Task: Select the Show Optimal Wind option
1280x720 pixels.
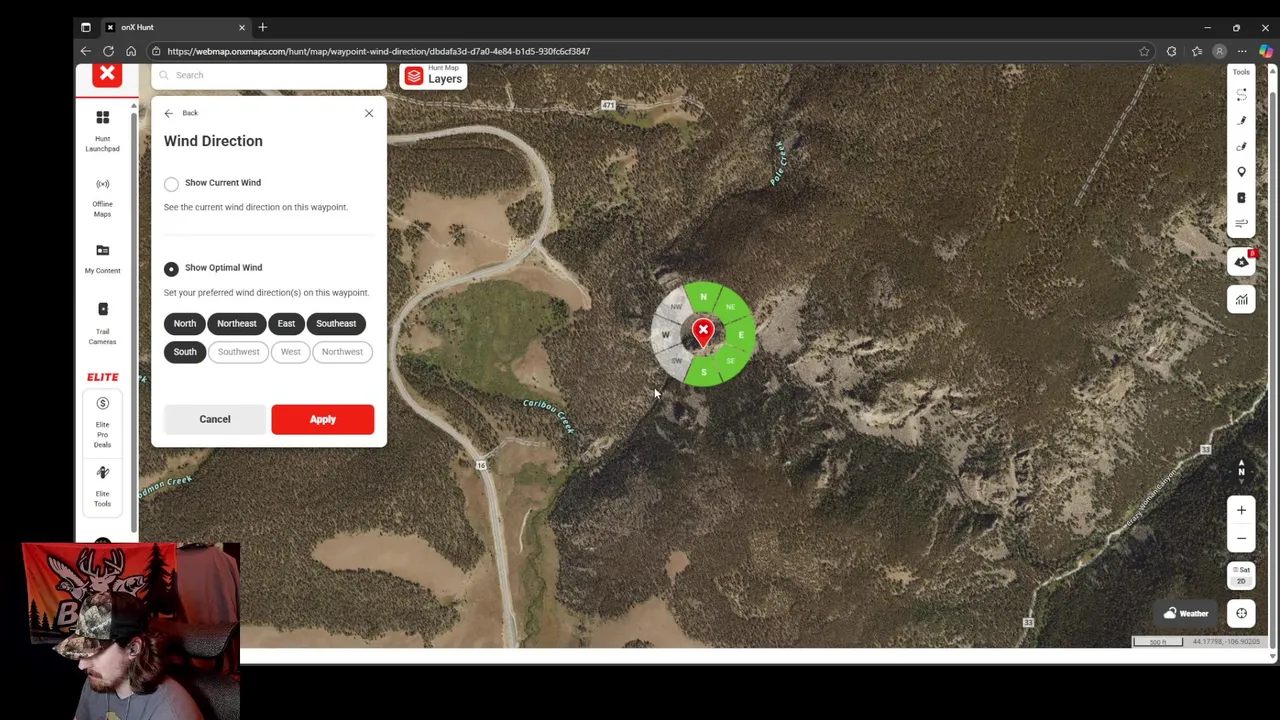Action: [171, 268]
